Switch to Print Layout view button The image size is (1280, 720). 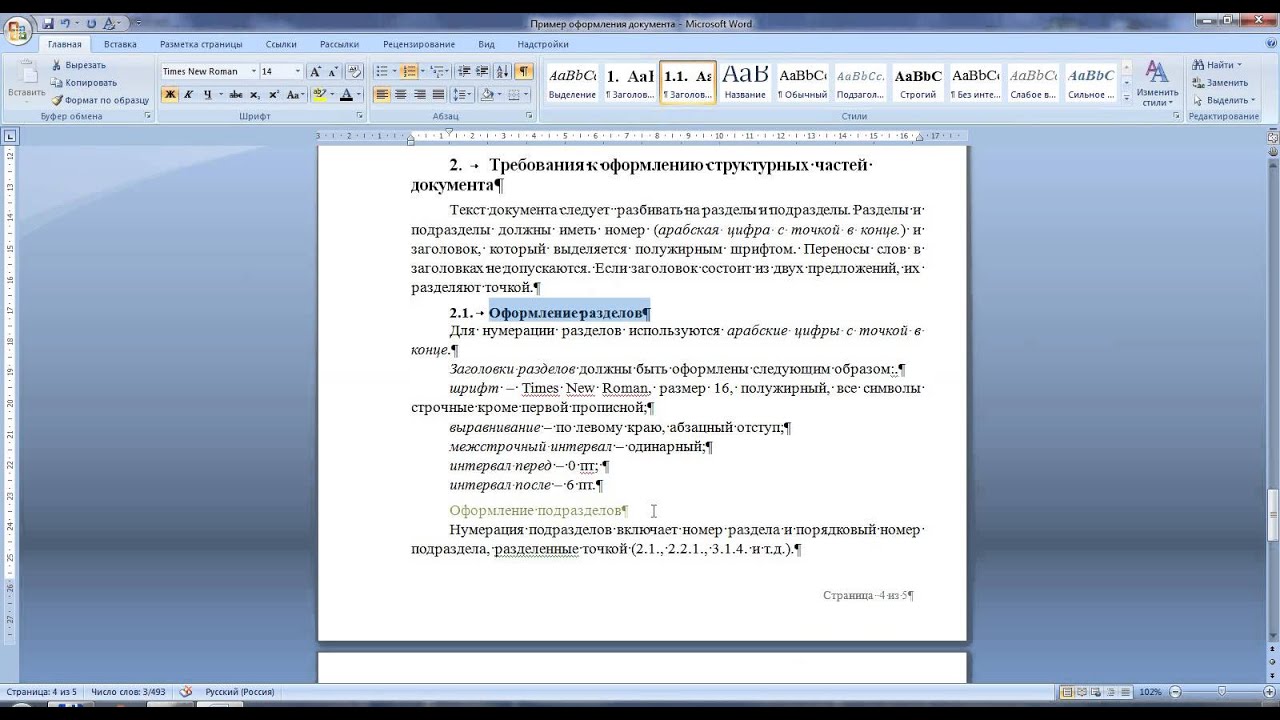click(x=1067, y=692)
